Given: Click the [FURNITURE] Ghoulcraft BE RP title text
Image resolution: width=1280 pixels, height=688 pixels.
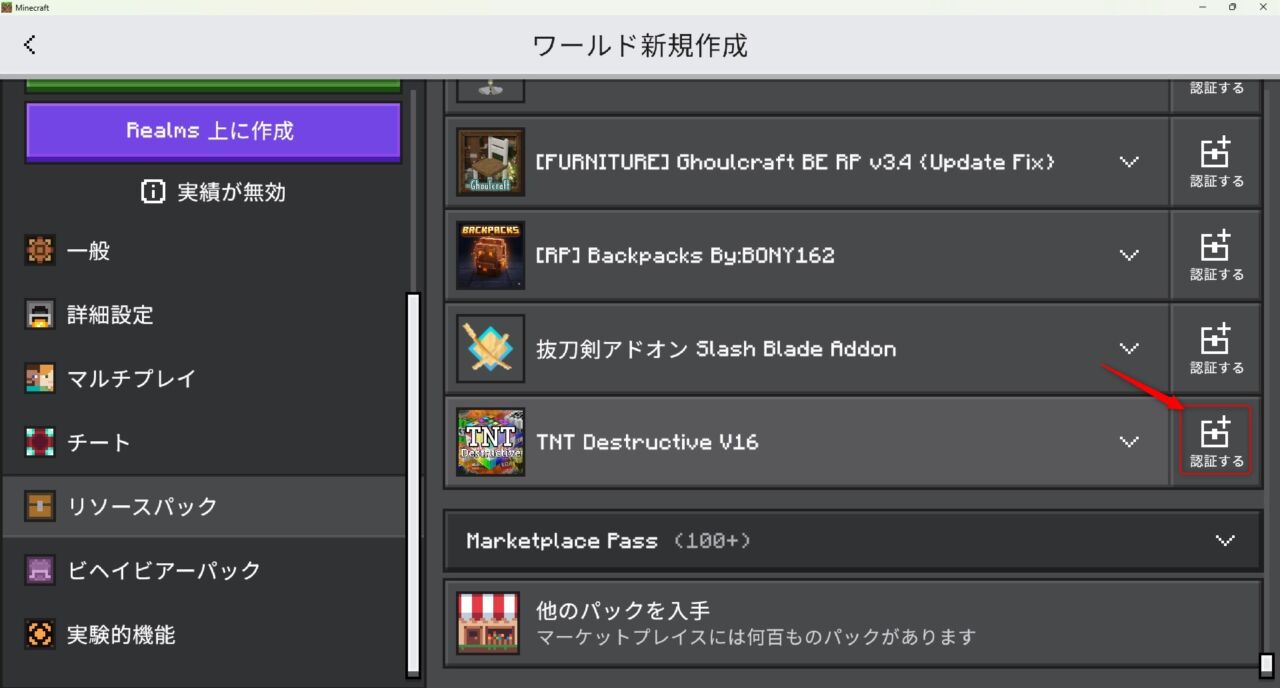Looking at the screenshot, I should (x=795, y=162).
